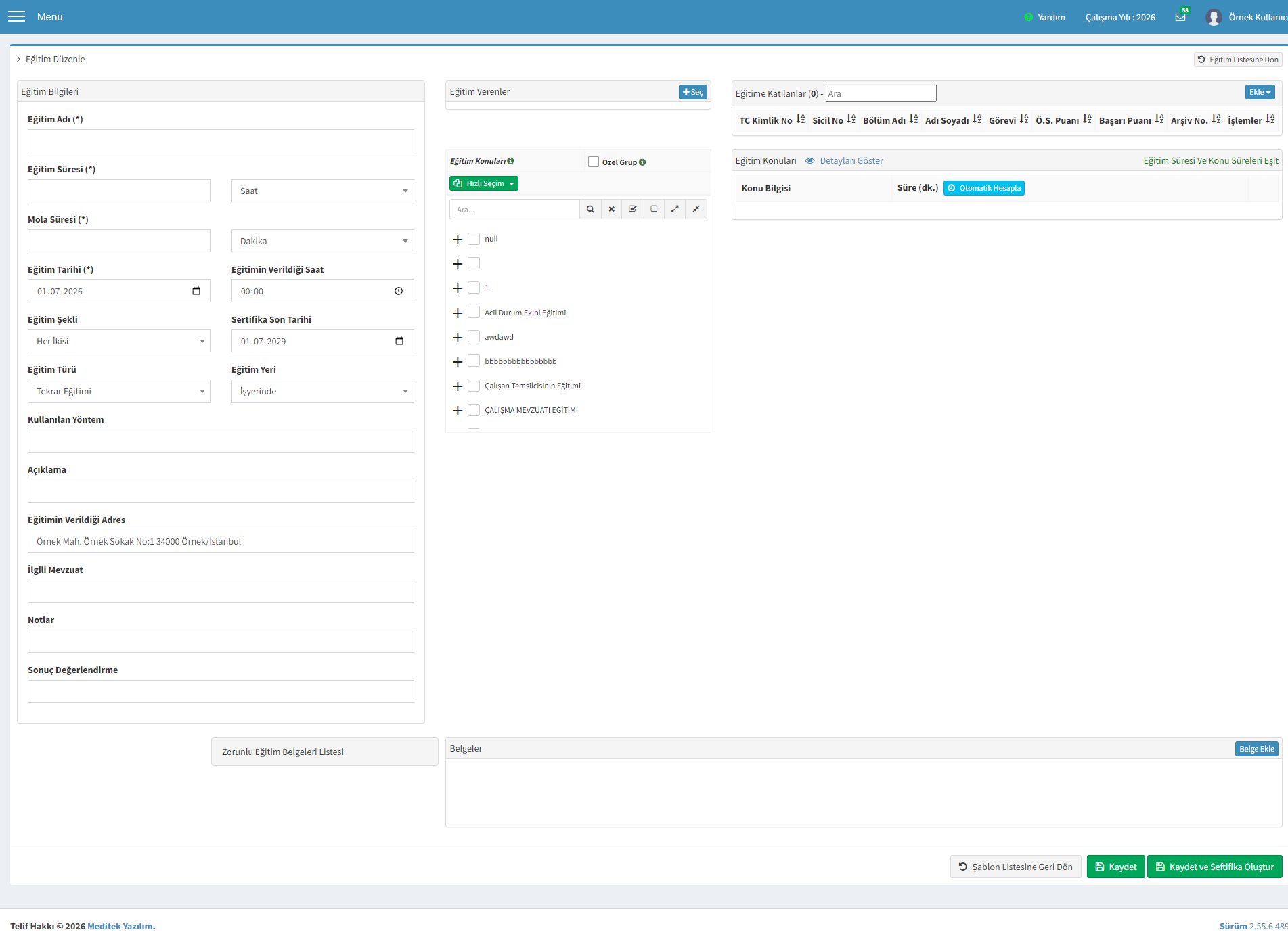The image size is (1288, 943).
Task: Tick the Çalışan Temsilcisinin Eğitimi checkbox
Action: click(x=474, y=385)
